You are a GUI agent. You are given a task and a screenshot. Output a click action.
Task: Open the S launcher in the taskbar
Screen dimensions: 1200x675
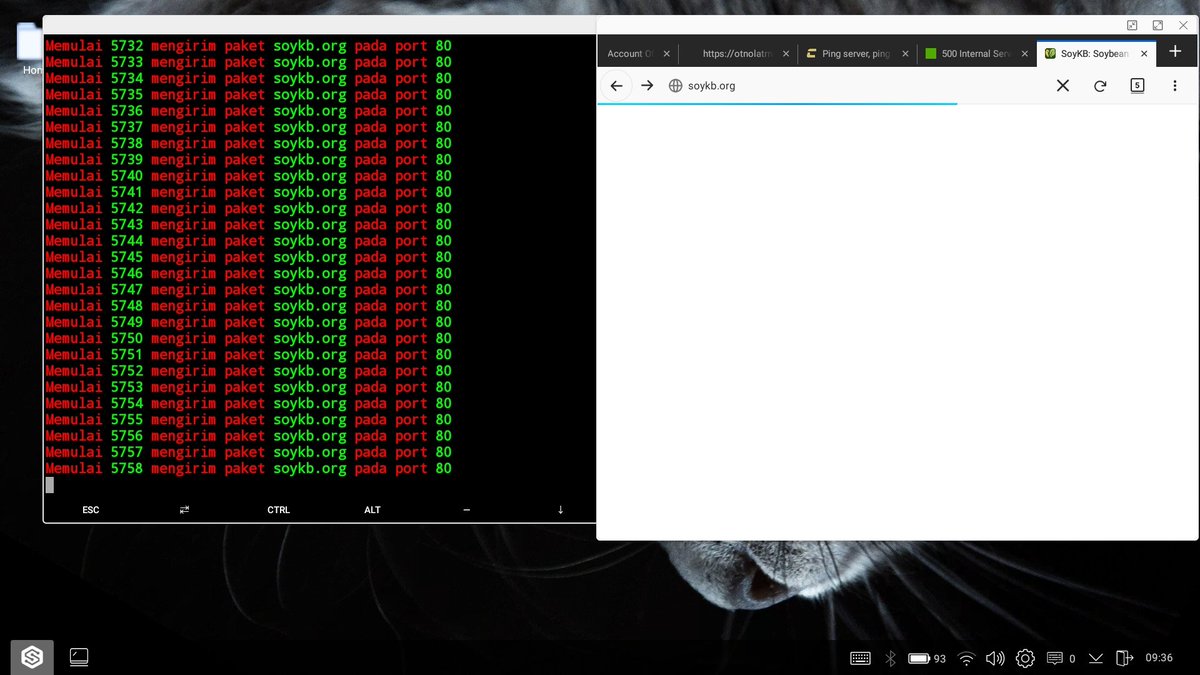coord(33,657)
